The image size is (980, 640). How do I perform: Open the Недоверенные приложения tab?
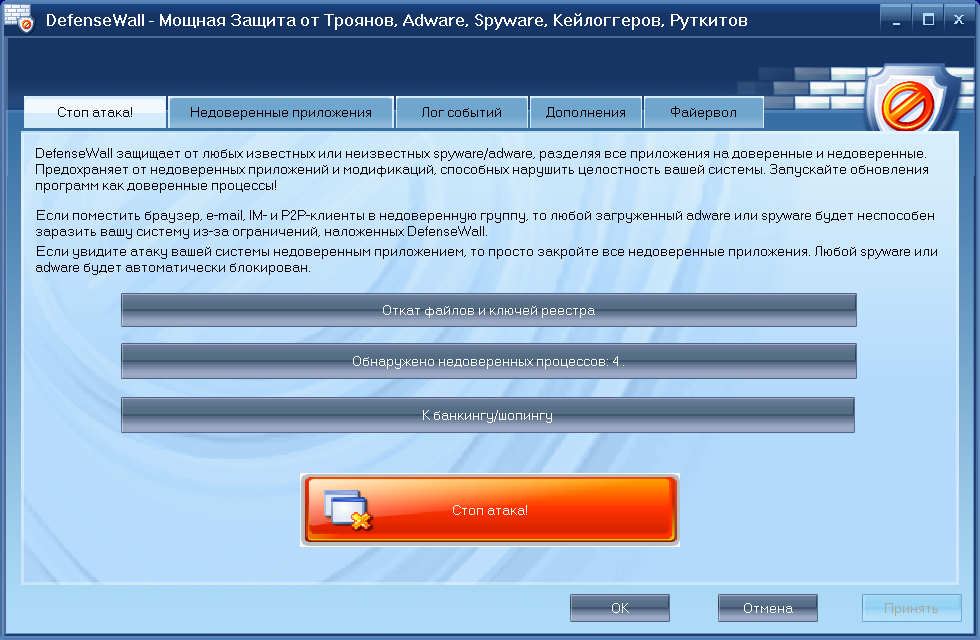[x=281, y=112]
